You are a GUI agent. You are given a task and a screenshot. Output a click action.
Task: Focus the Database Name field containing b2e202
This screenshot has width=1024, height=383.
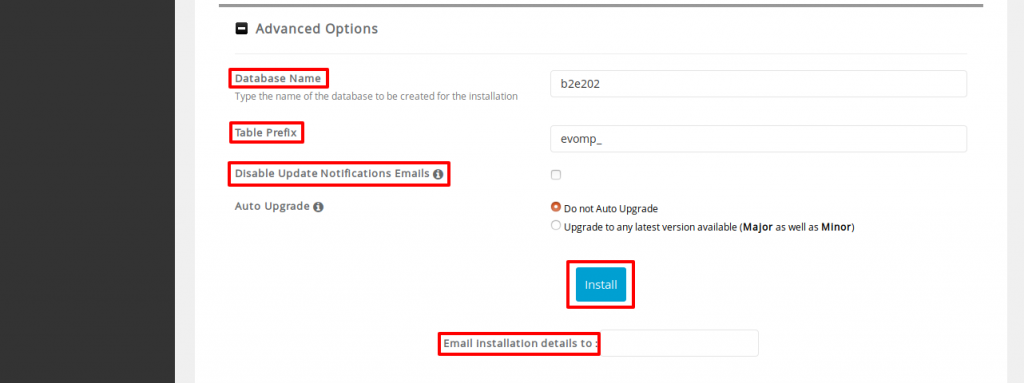(x=758, y=84)
